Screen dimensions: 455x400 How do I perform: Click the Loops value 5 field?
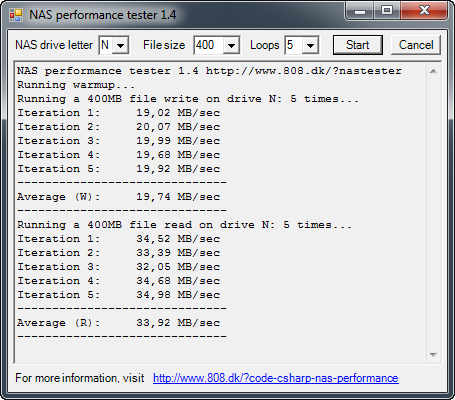coord(294,45)
